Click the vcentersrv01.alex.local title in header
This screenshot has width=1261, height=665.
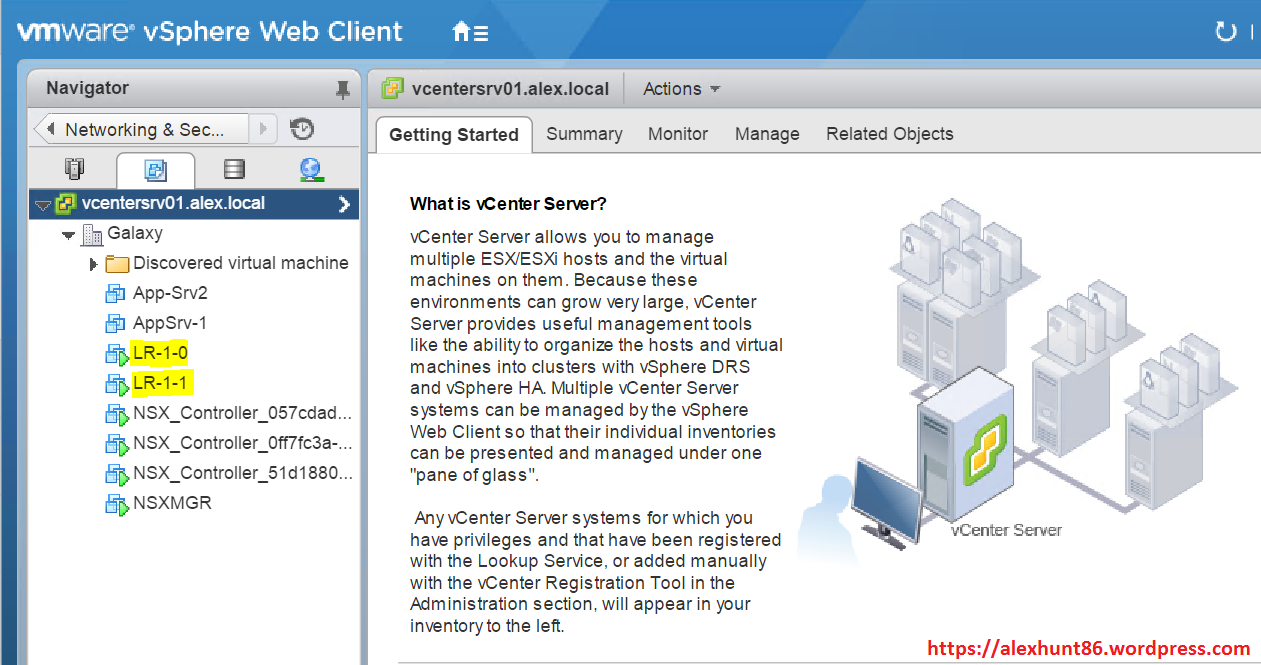[x=510, y=89]
